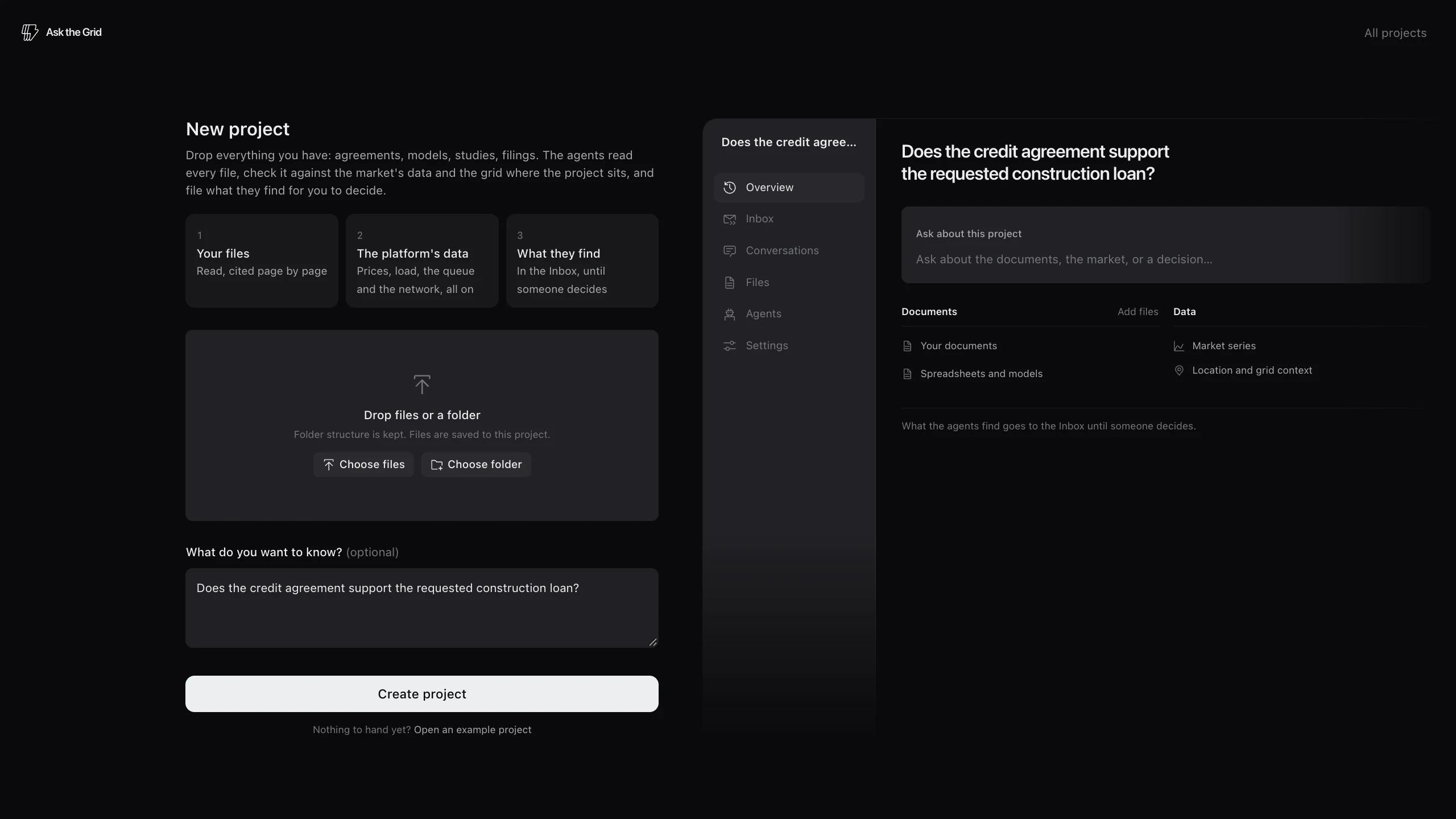This screenshot has width=1456, height=819.
Task: Click the Files document icon in sidebar
Action: click(730, 283)
